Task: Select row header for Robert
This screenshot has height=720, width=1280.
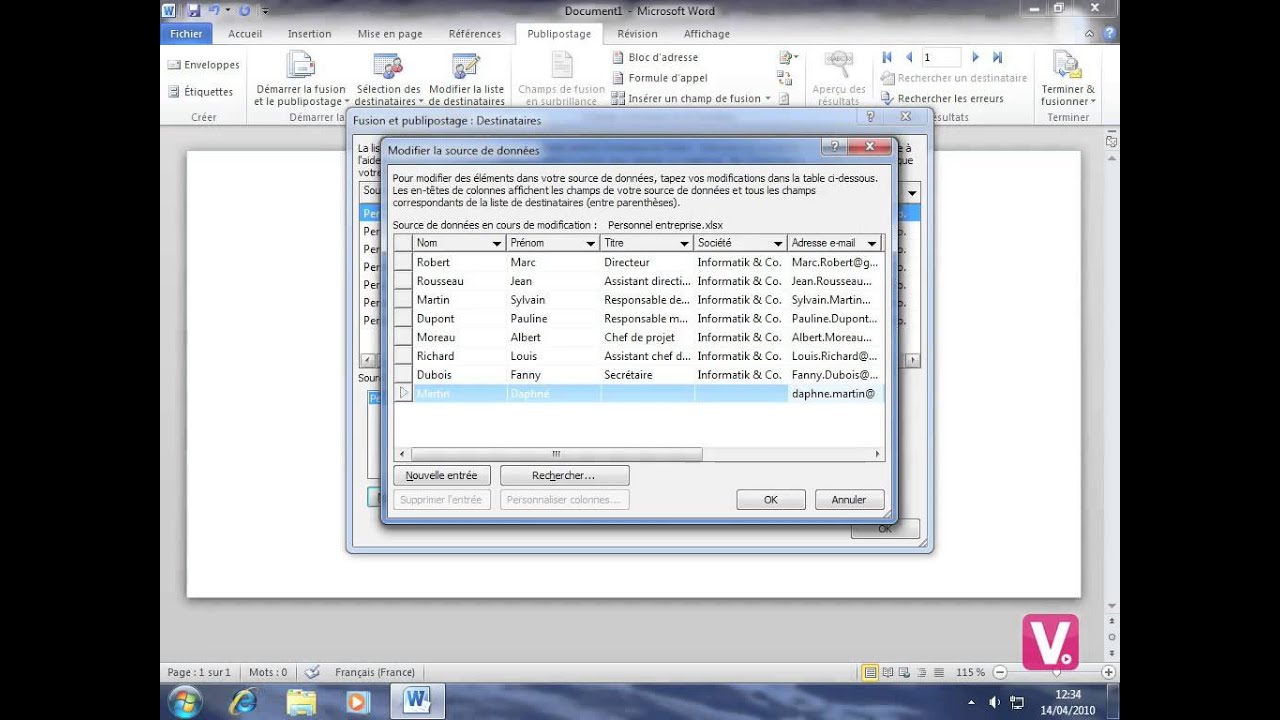Action: 402,262
